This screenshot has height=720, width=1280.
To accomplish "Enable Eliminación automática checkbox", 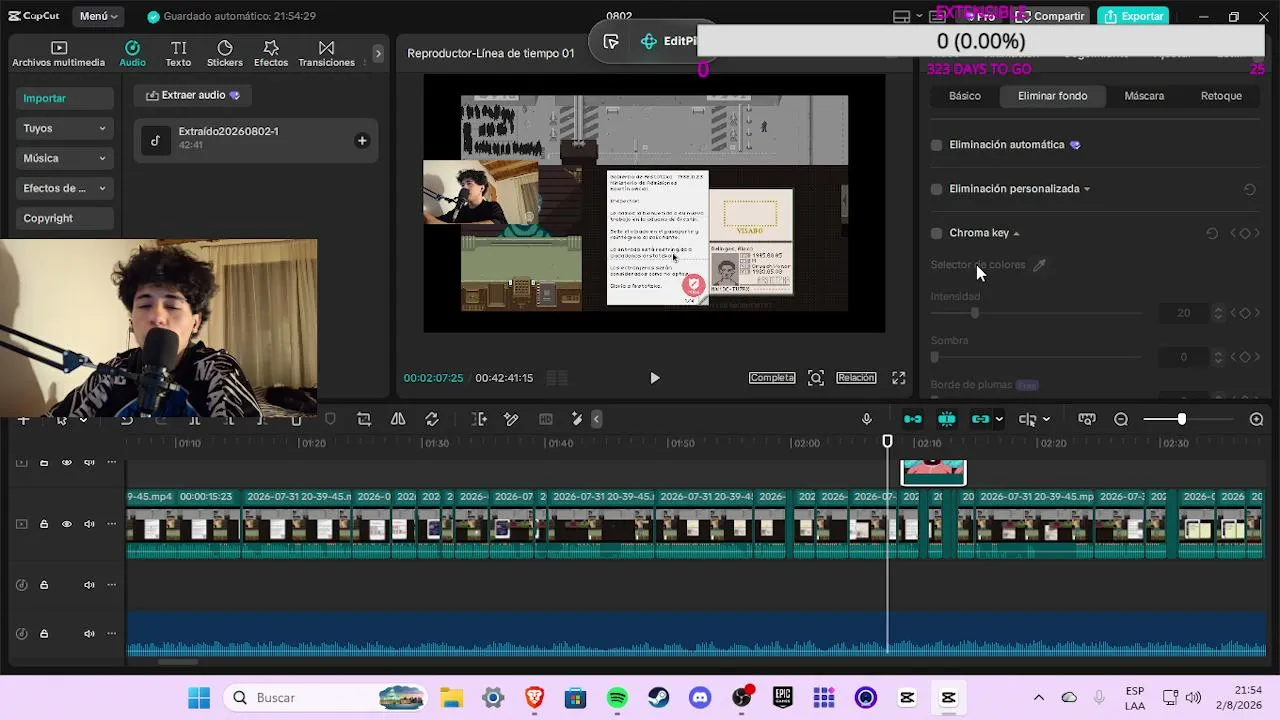I will (936, 145).
